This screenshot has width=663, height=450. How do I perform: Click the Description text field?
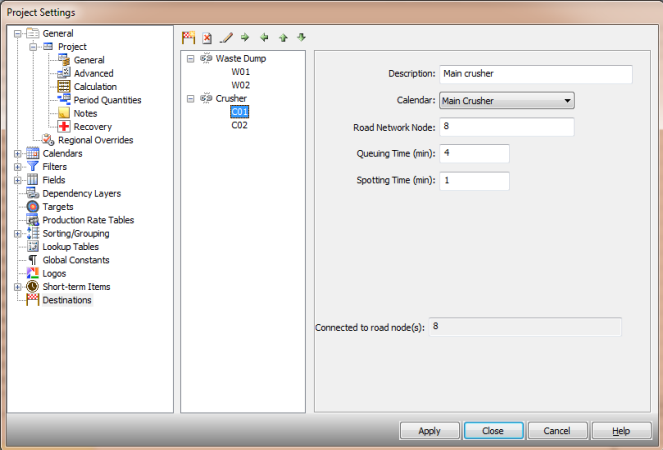(535, 74)
